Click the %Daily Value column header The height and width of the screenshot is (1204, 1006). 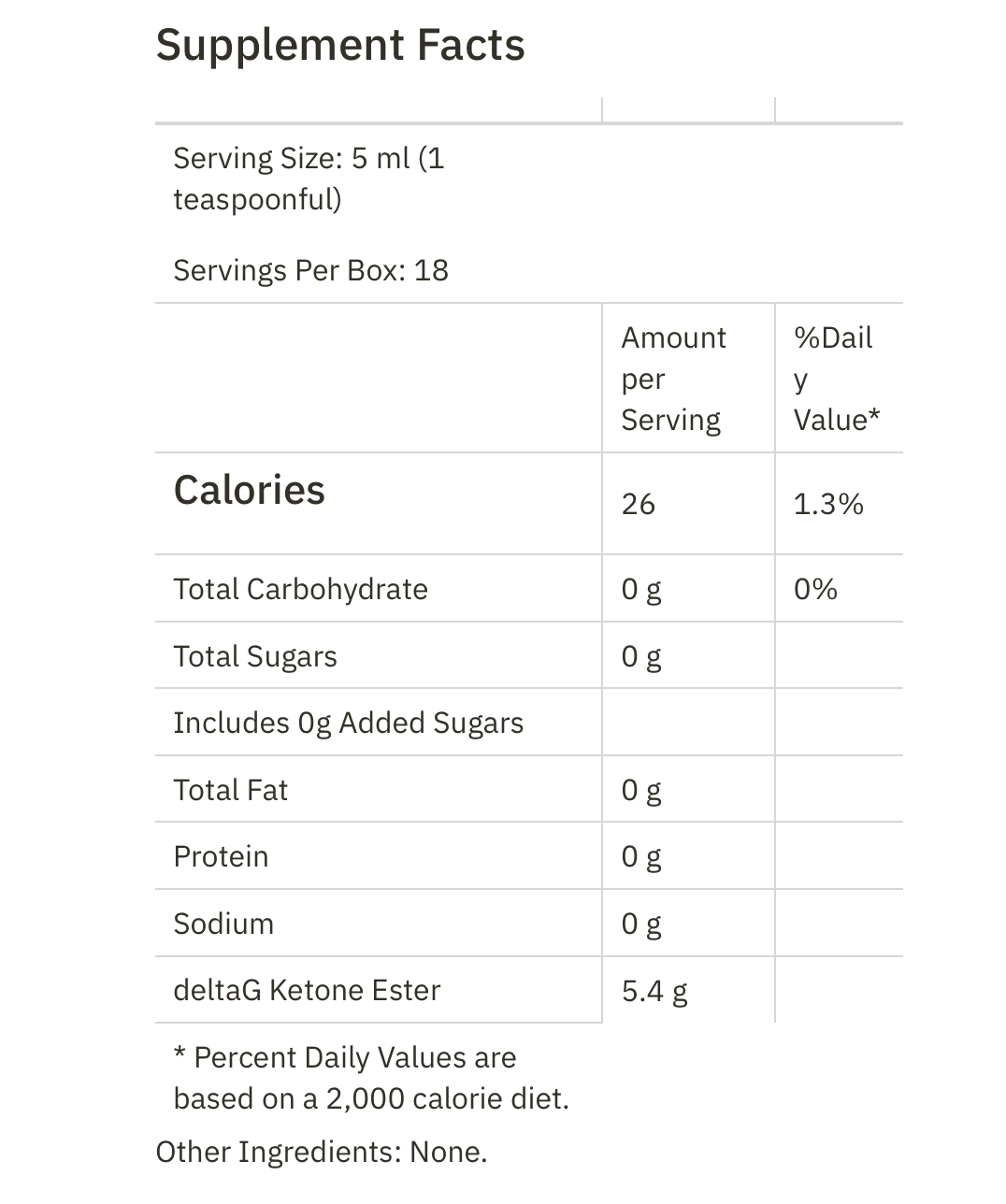pyautogui.click(x=836, y=379)
